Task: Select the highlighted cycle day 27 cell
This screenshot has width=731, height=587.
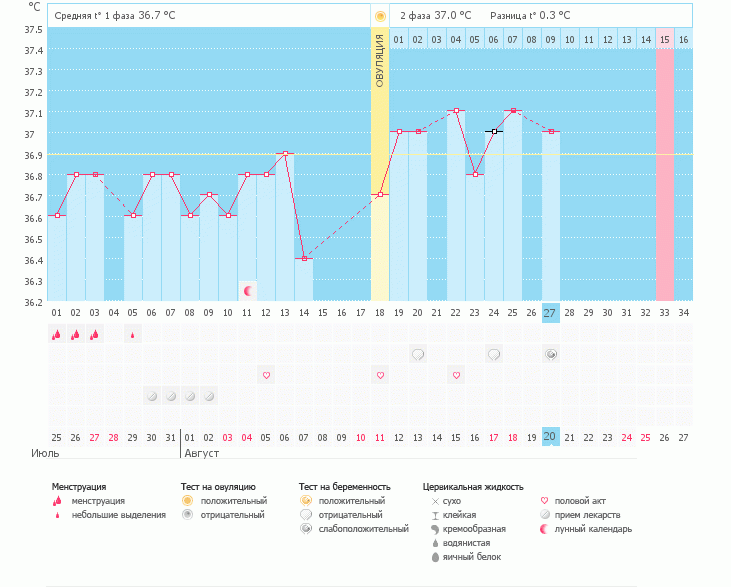Action: tap(551, 313)
